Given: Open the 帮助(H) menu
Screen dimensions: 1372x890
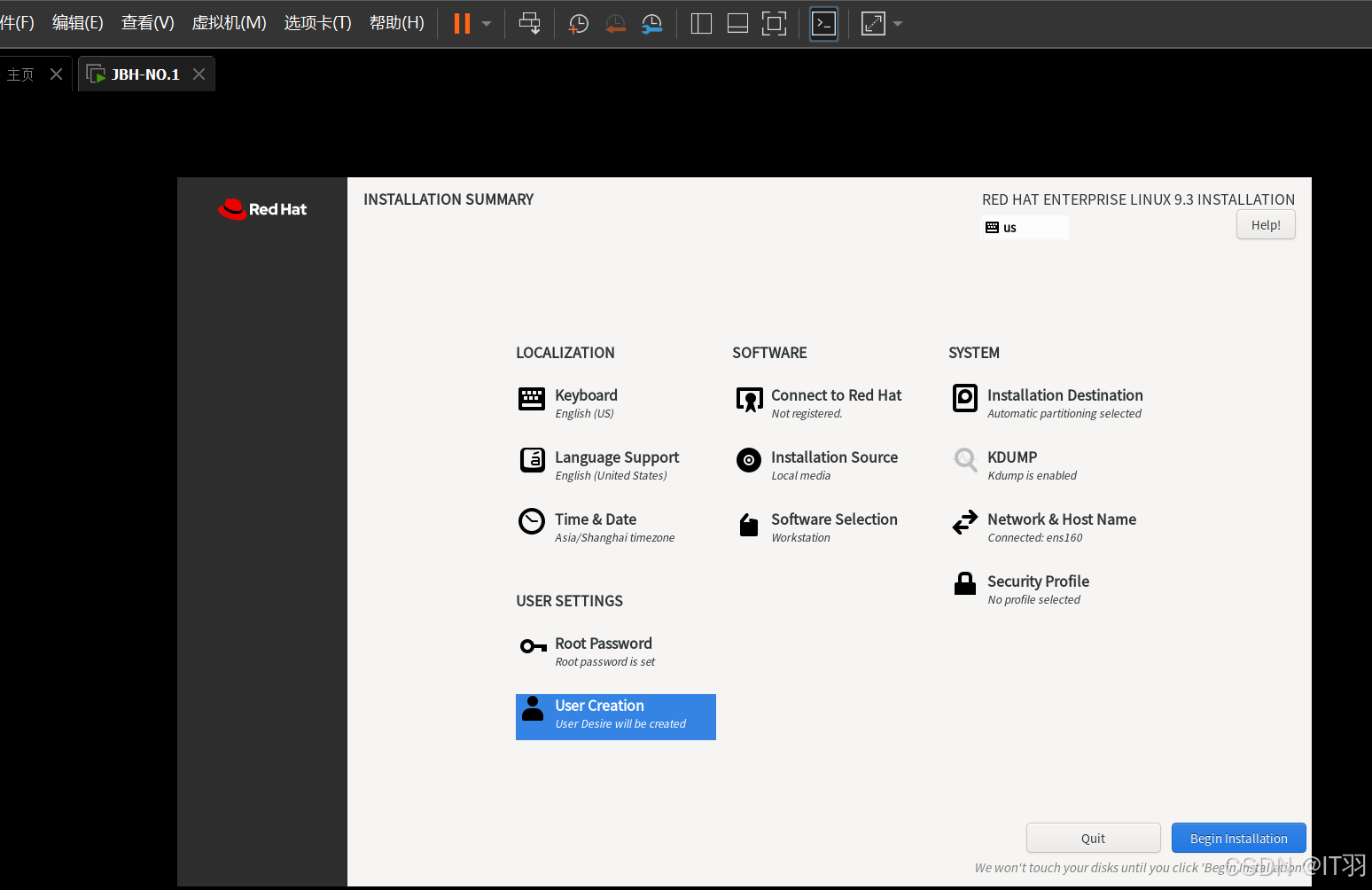Looking at the screenshot, I should tap(397, 23).
